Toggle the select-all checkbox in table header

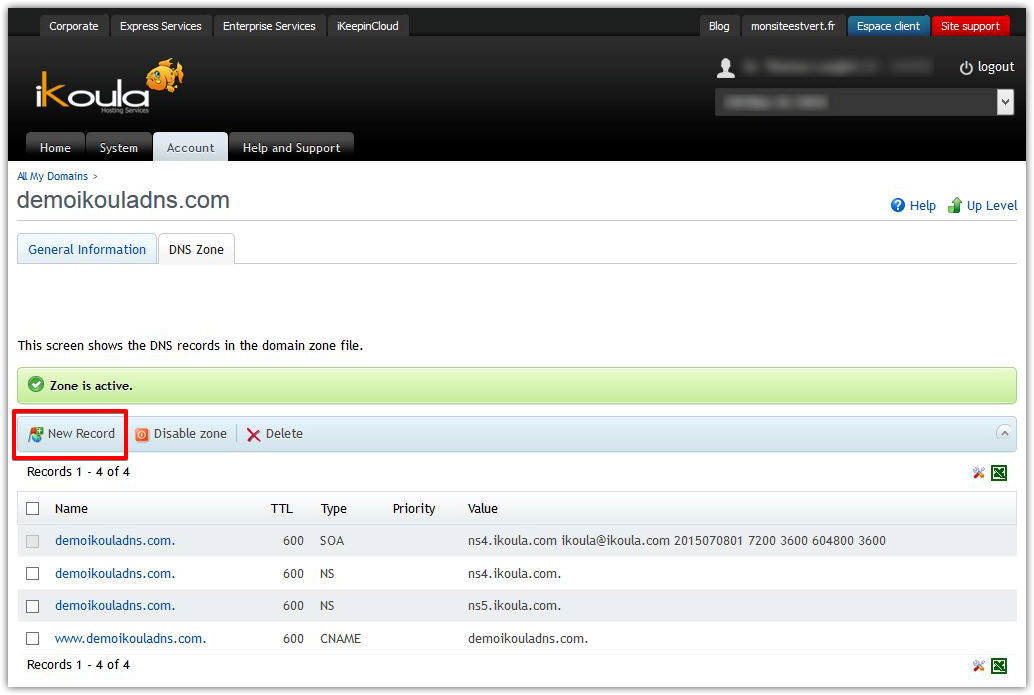[33, 508]
